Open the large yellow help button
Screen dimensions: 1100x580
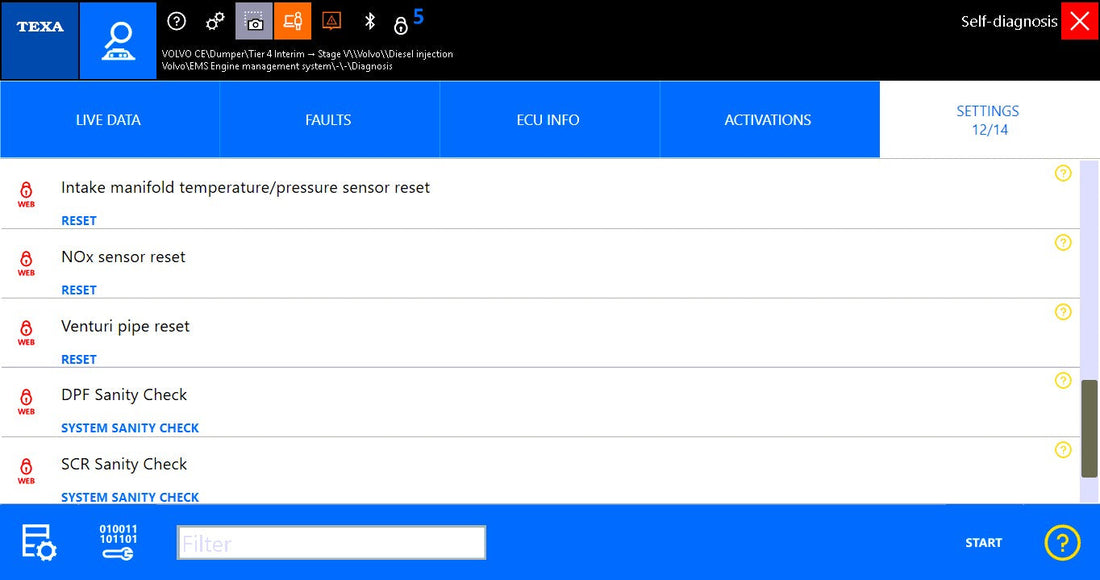[x=1062, y=543]
